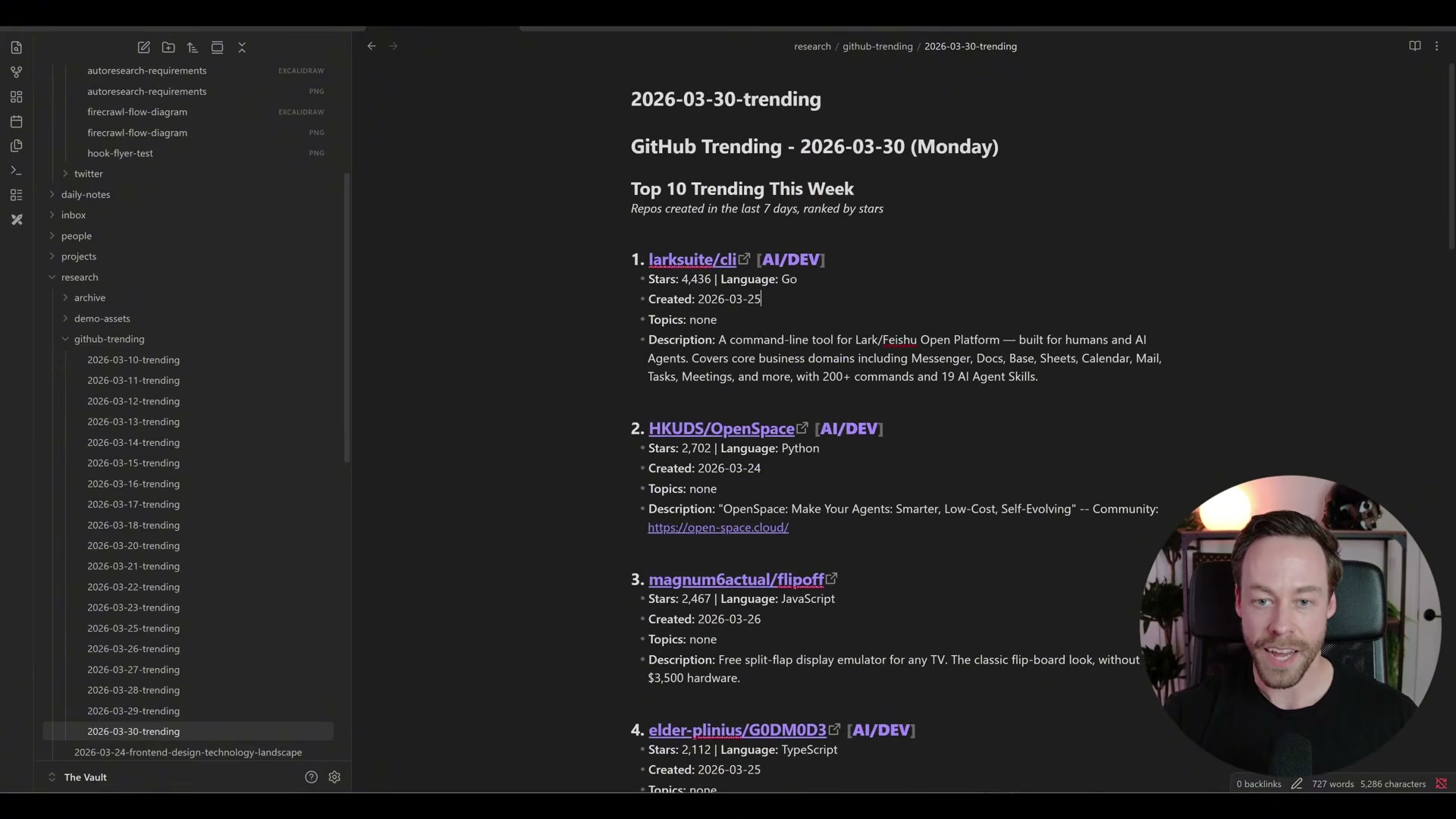Open the 2026-03-10-trending note
The height and width of the screenshot is (819, 1456).
pyautogui.click(x=133, y=360)
